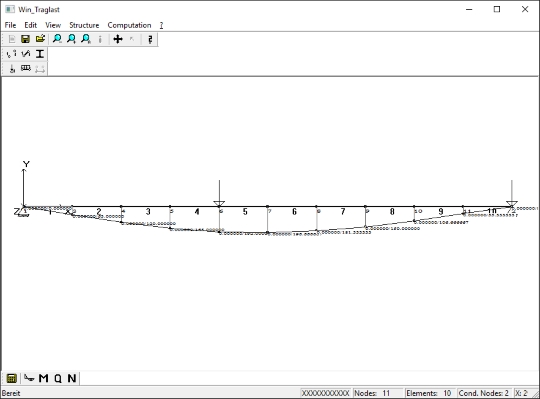
Task: Open the View menu
Action: pos(53,25)
